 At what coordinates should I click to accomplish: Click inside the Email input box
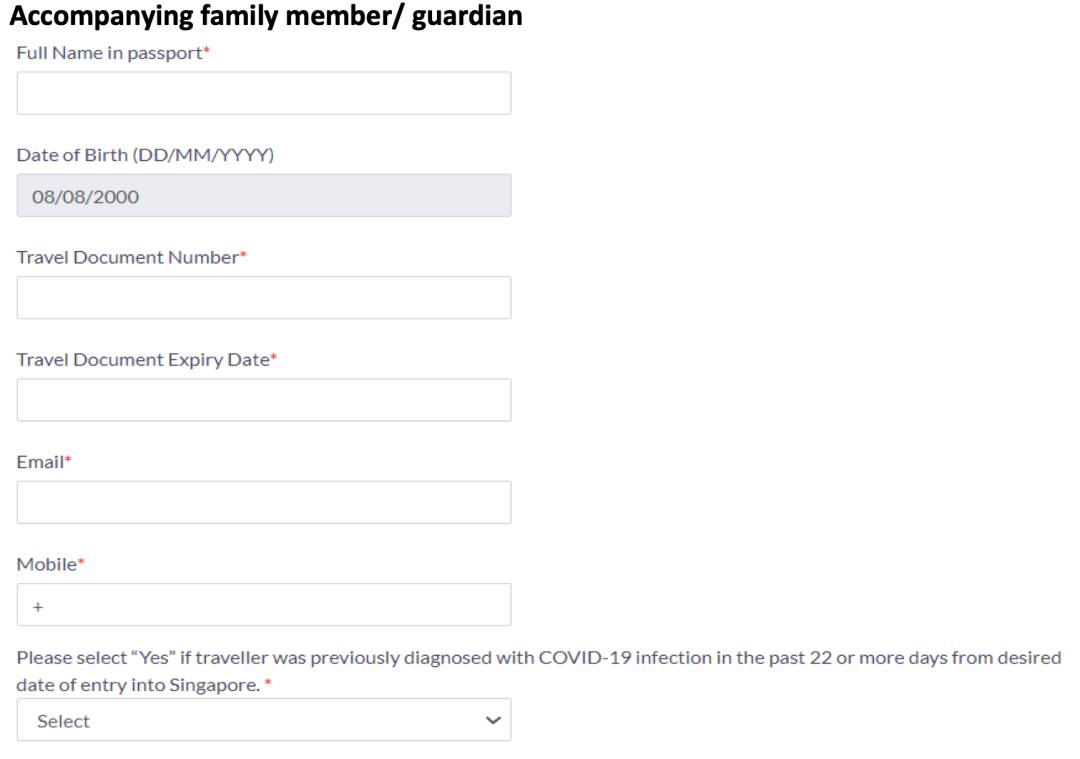[264, 502]
